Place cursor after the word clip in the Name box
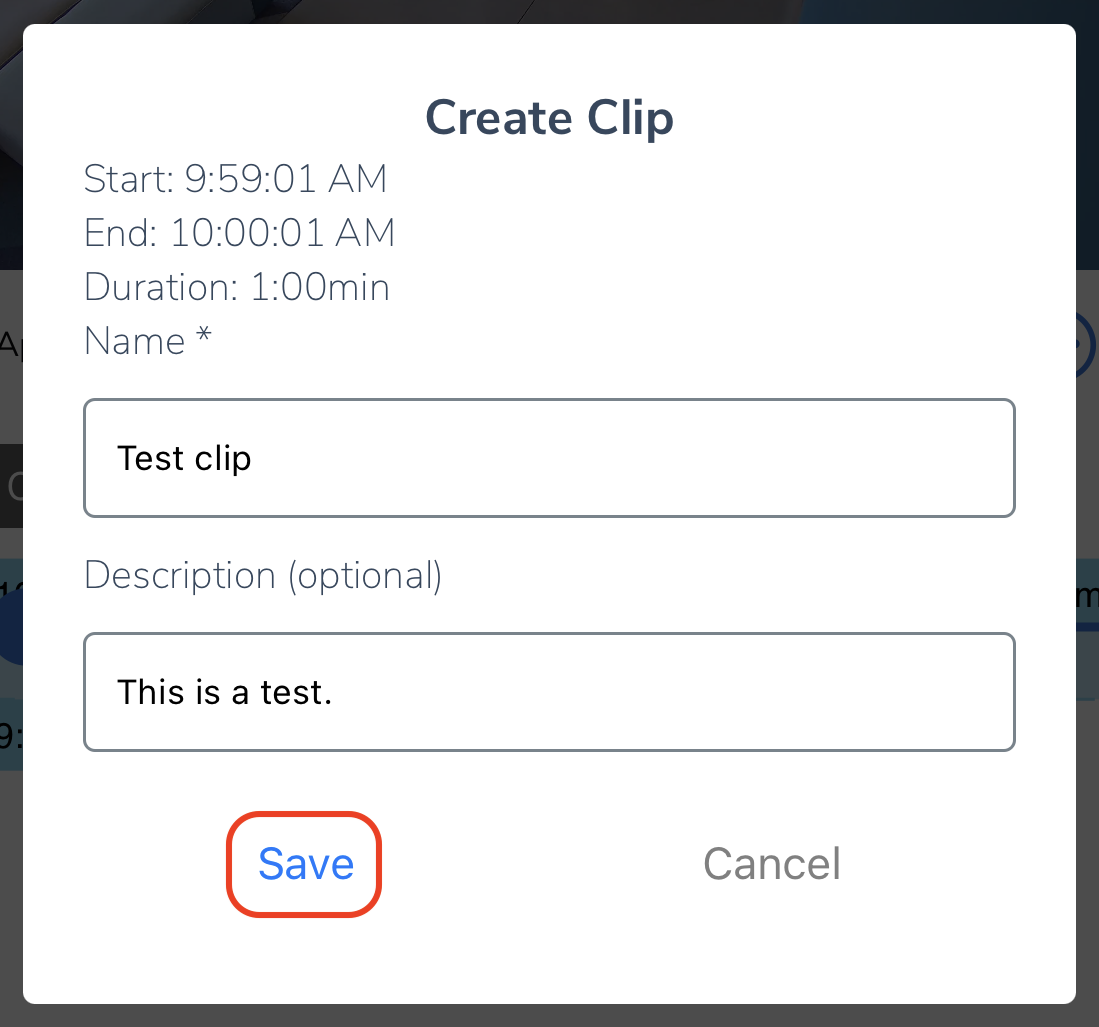 [252, 458]
